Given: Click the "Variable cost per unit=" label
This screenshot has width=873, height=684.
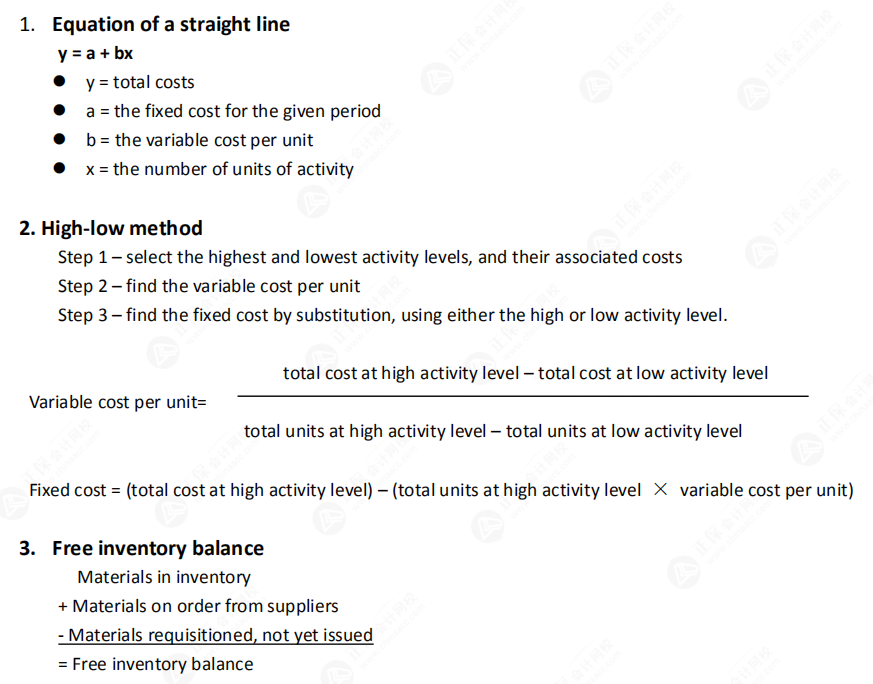Looking at the screenshot, I should point(118,402).
